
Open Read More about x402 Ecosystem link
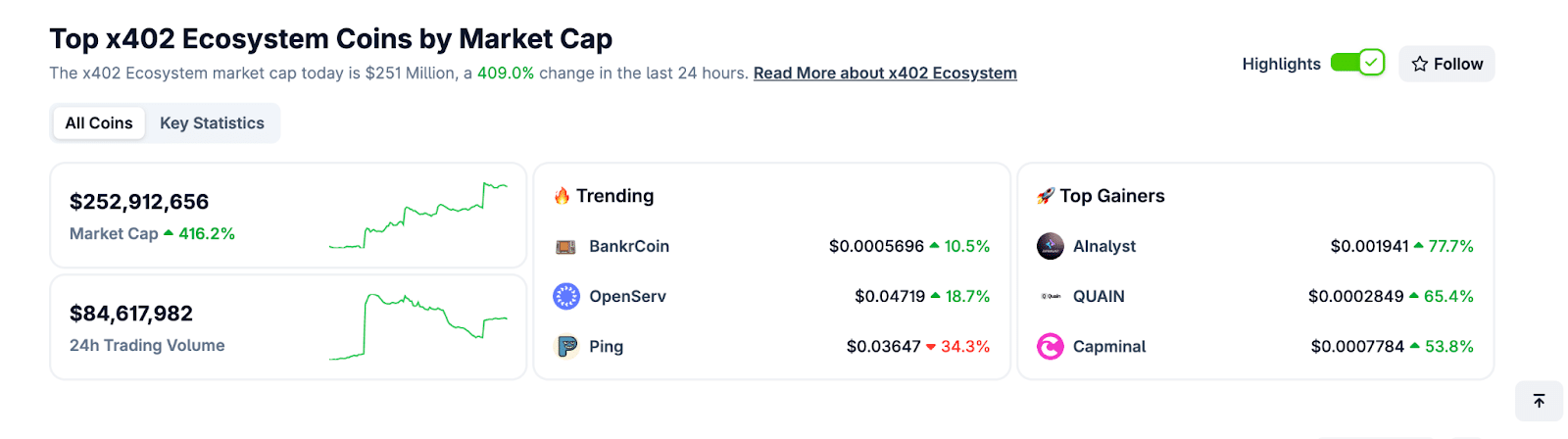(x=885, y=73)
